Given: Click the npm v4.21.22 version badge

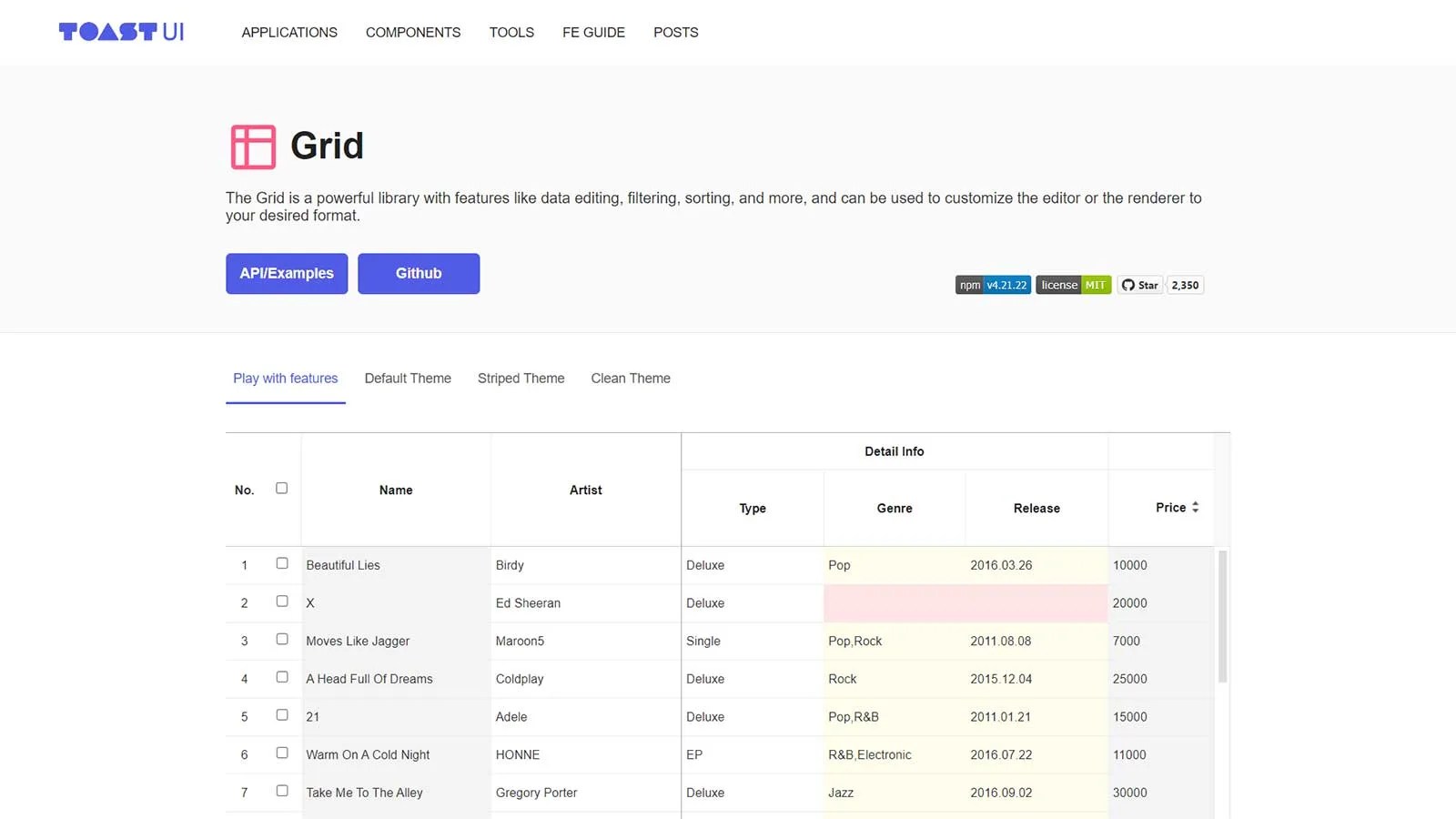Looking at the screenshot, I should pyautogui.click(x=992, y=284).
